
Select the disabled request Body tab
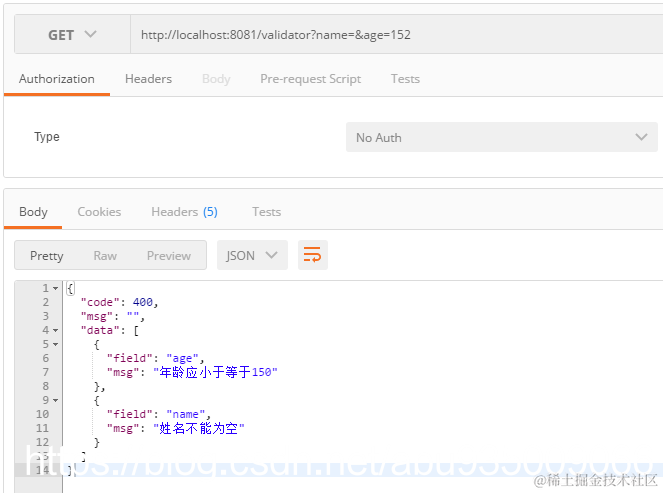[216, 79]
